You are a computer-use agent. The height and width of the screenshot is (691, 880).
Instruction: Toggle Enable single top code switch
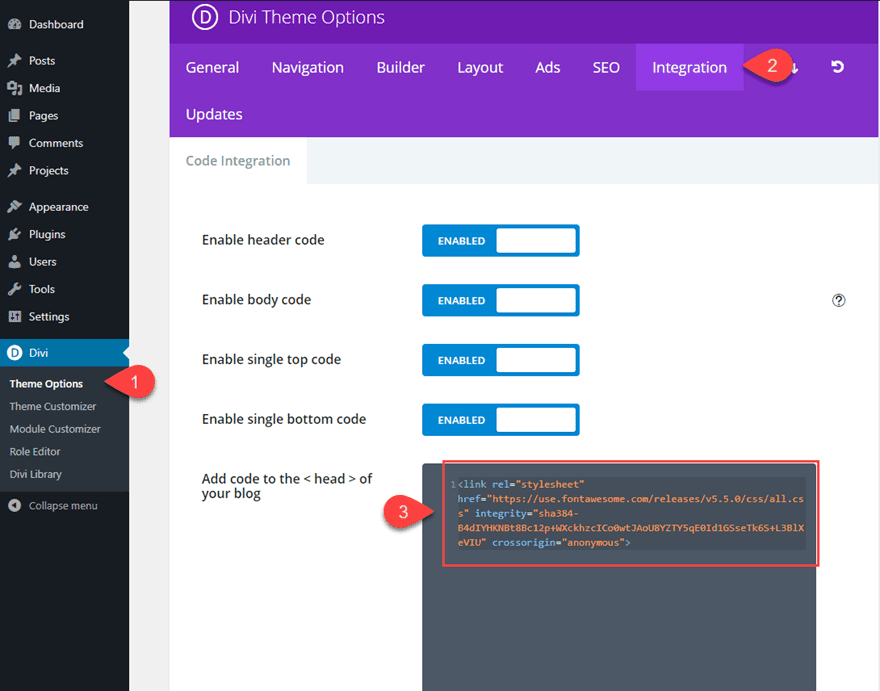(x=501, y=360)
